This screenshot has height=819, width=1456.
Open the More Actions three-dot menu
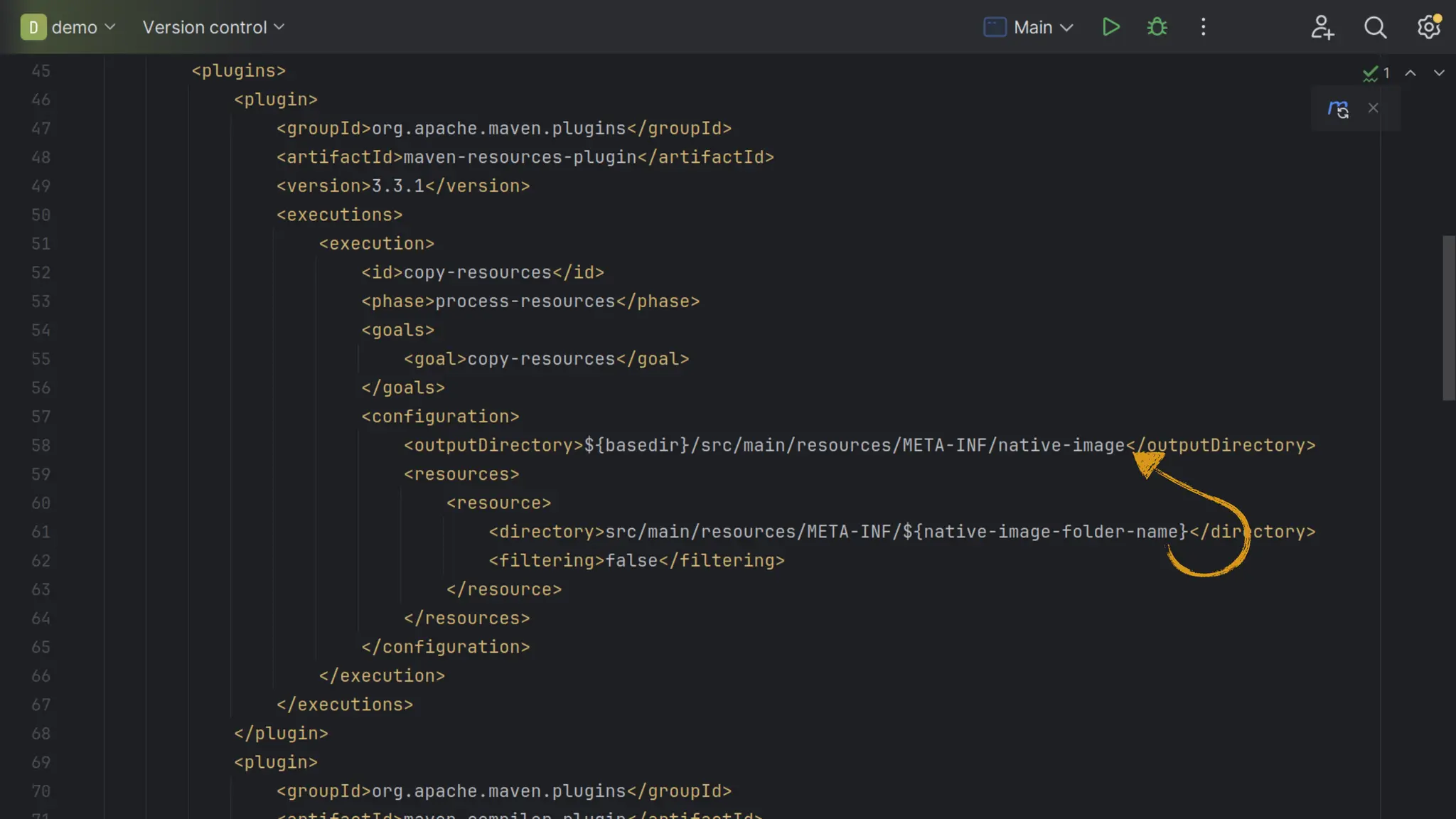pos(1203,27)
